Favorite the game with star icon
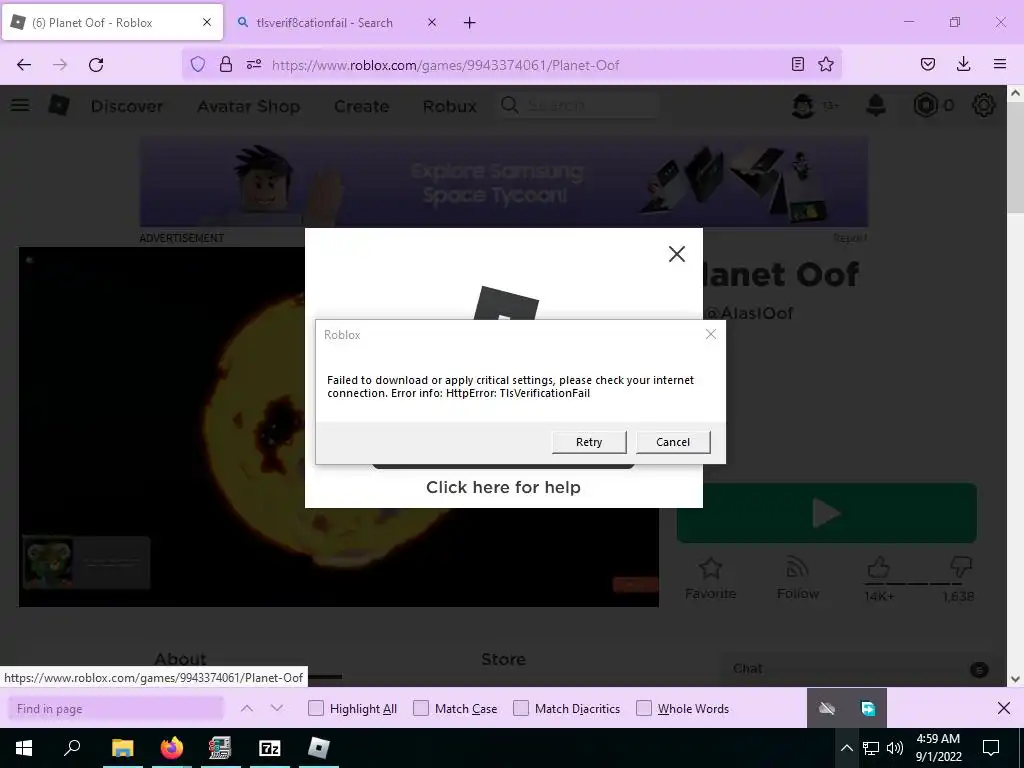Viewport: 1024px width, 768px height. coord(710,568)
